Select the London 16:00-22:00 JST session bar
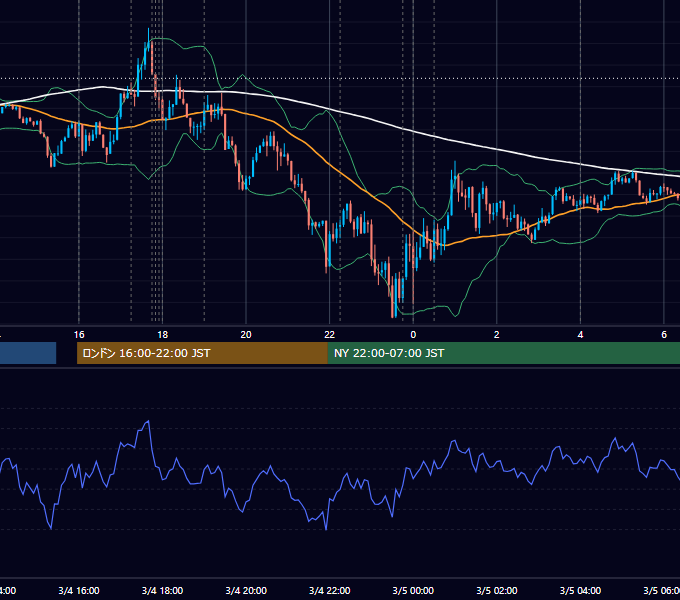 [202, 353]
